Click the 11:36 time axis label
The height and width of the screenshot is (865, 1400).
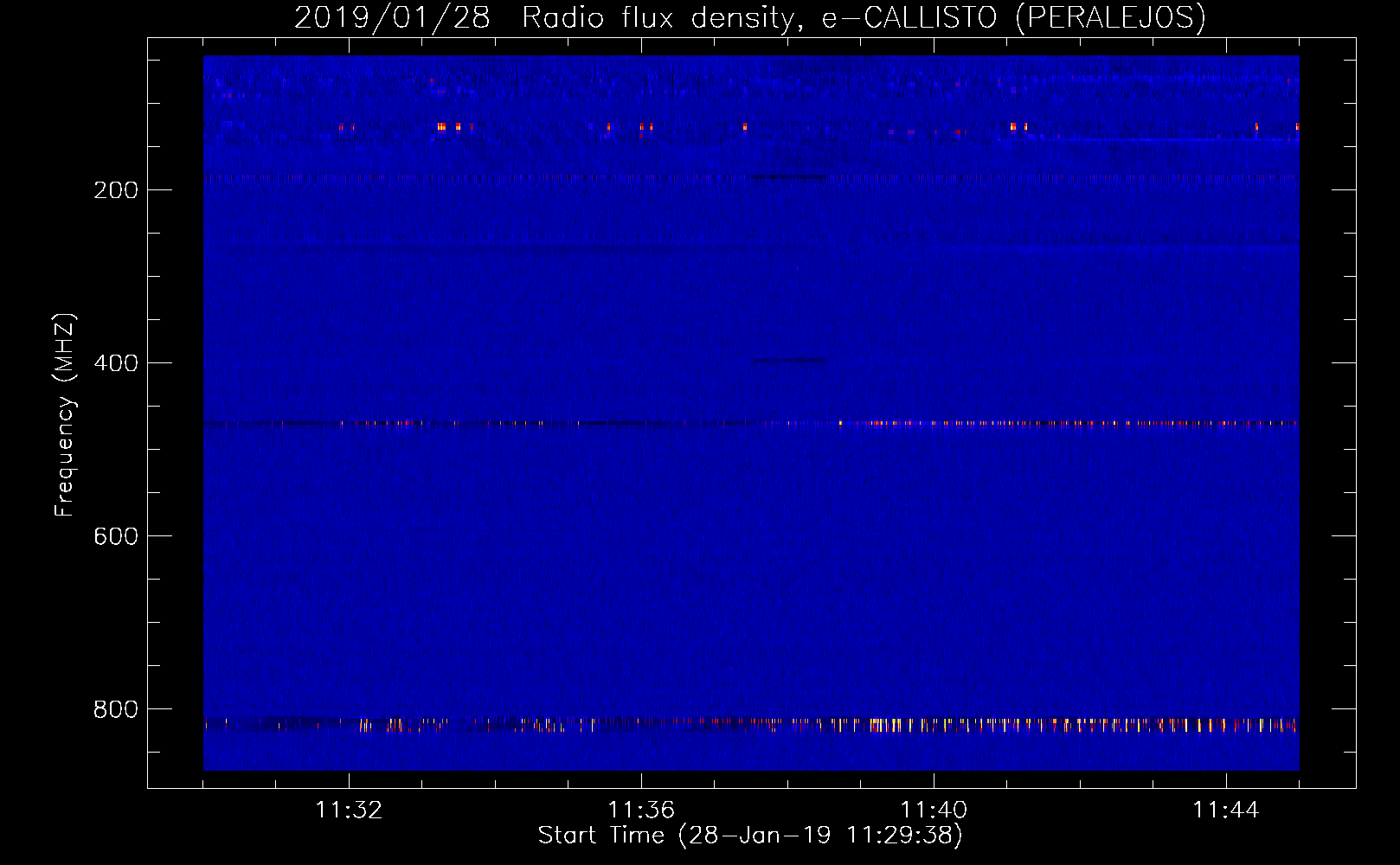[x=641, y=811]
